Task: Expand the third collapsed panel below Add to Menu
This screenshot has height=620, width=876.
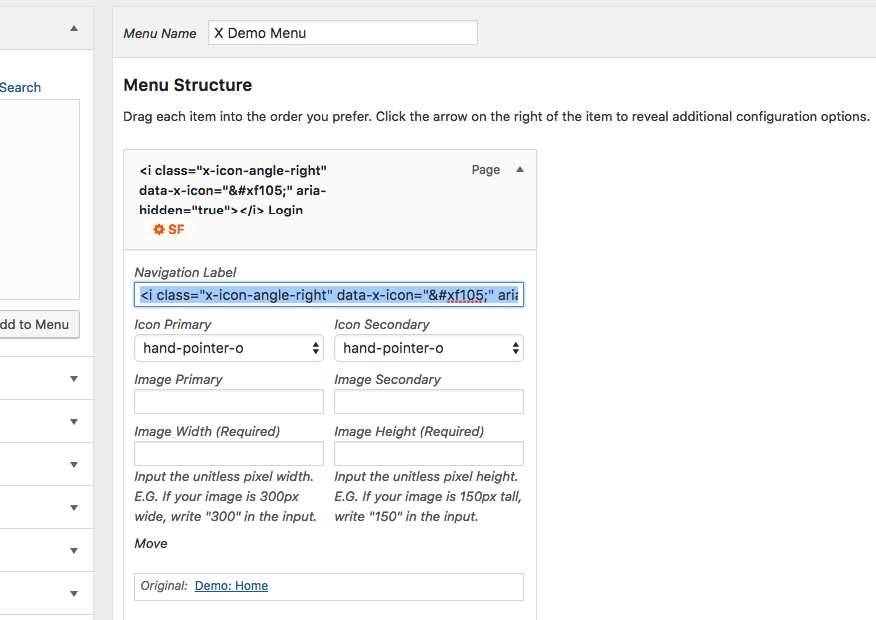Action: pyautogui.click(x=73, y=465)
